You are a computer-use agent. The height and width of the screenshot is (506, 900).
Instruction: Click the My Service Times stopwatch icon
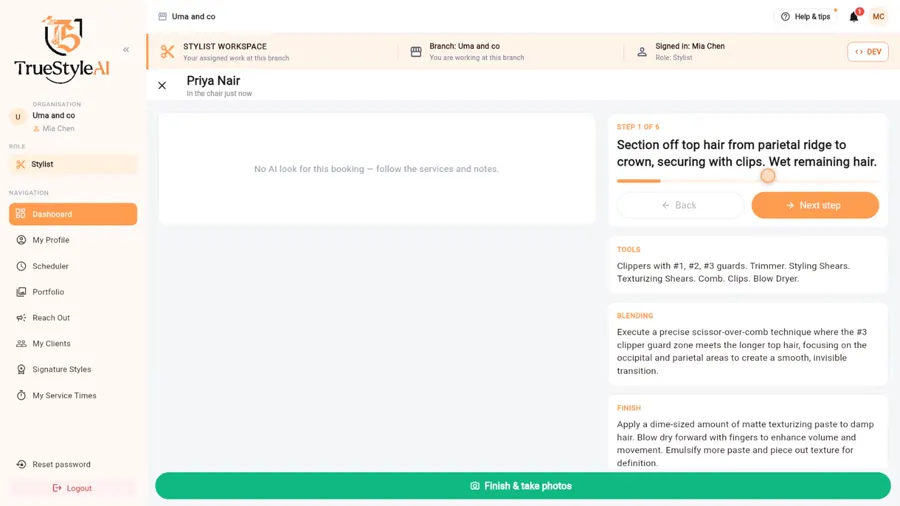point(21,395)
